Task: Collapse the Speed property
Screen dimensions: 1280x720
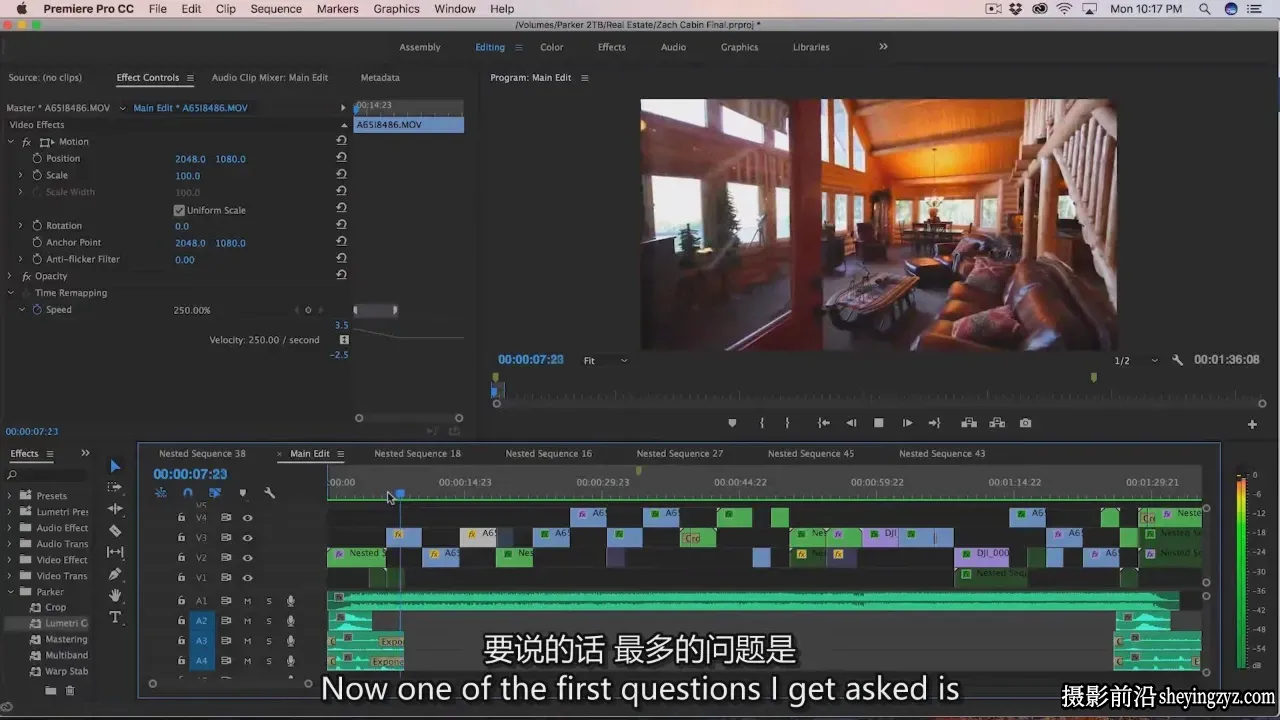Action: [21, 310]
